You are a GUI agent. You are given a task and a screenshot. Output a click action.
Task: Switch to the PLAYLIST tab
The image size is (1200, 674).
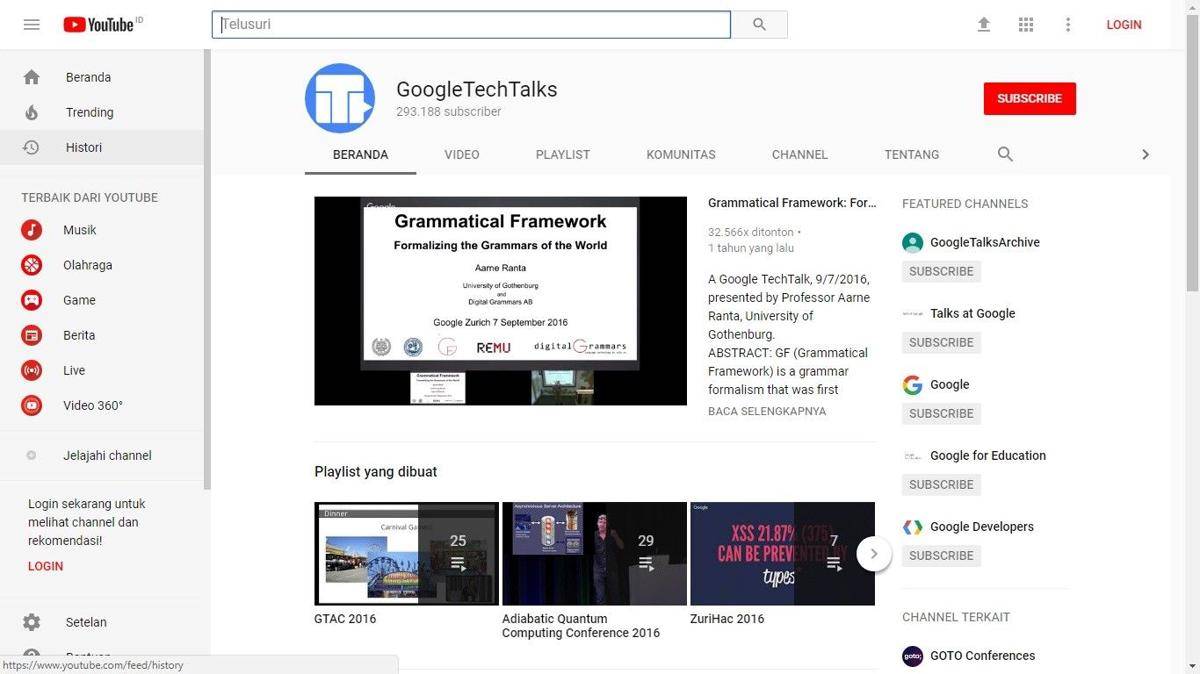[x=563, y=154]
